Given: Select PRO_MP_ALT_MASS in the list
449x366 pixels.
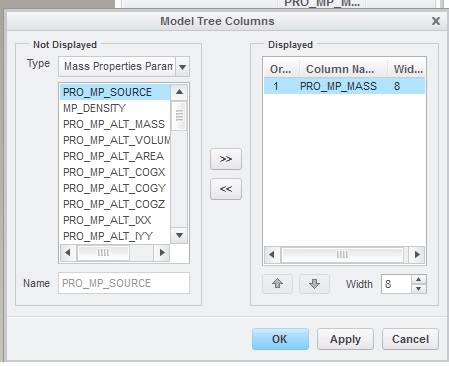Looking at the screenshot, I should click(115, 124).
